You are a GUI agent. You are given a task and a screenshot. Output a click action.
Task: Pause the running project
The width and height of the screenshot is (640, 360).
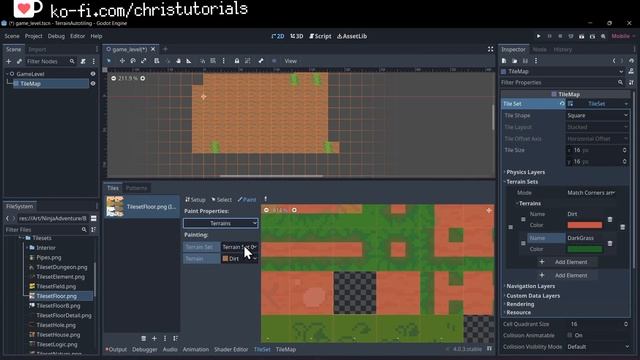549,36
